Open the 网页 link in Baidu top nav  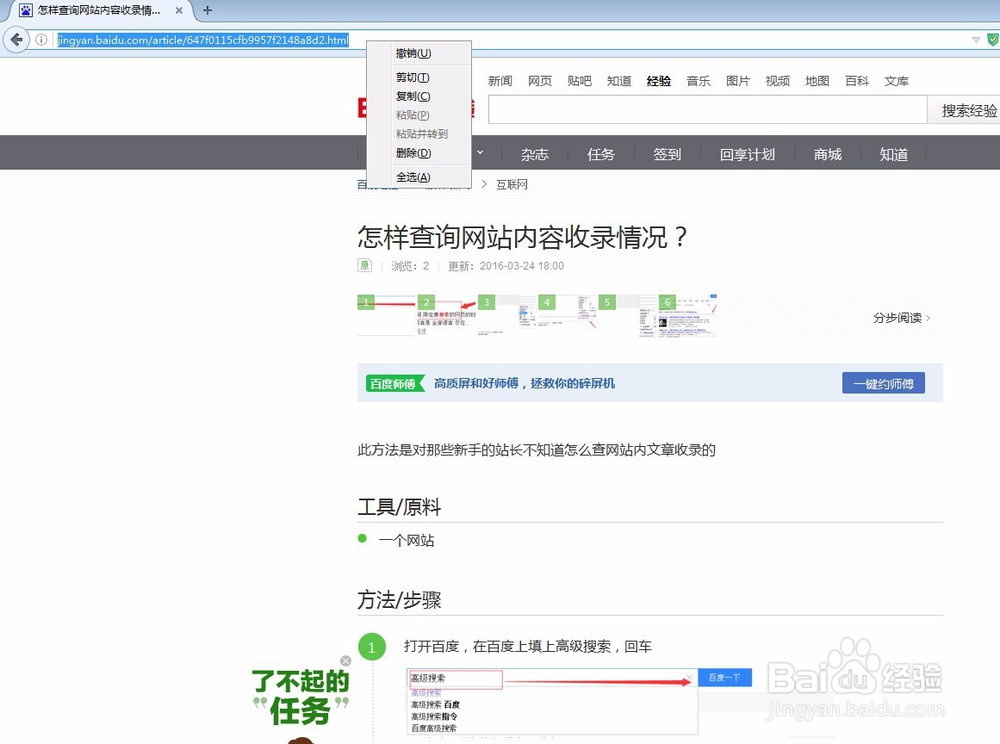coord(540,81)
